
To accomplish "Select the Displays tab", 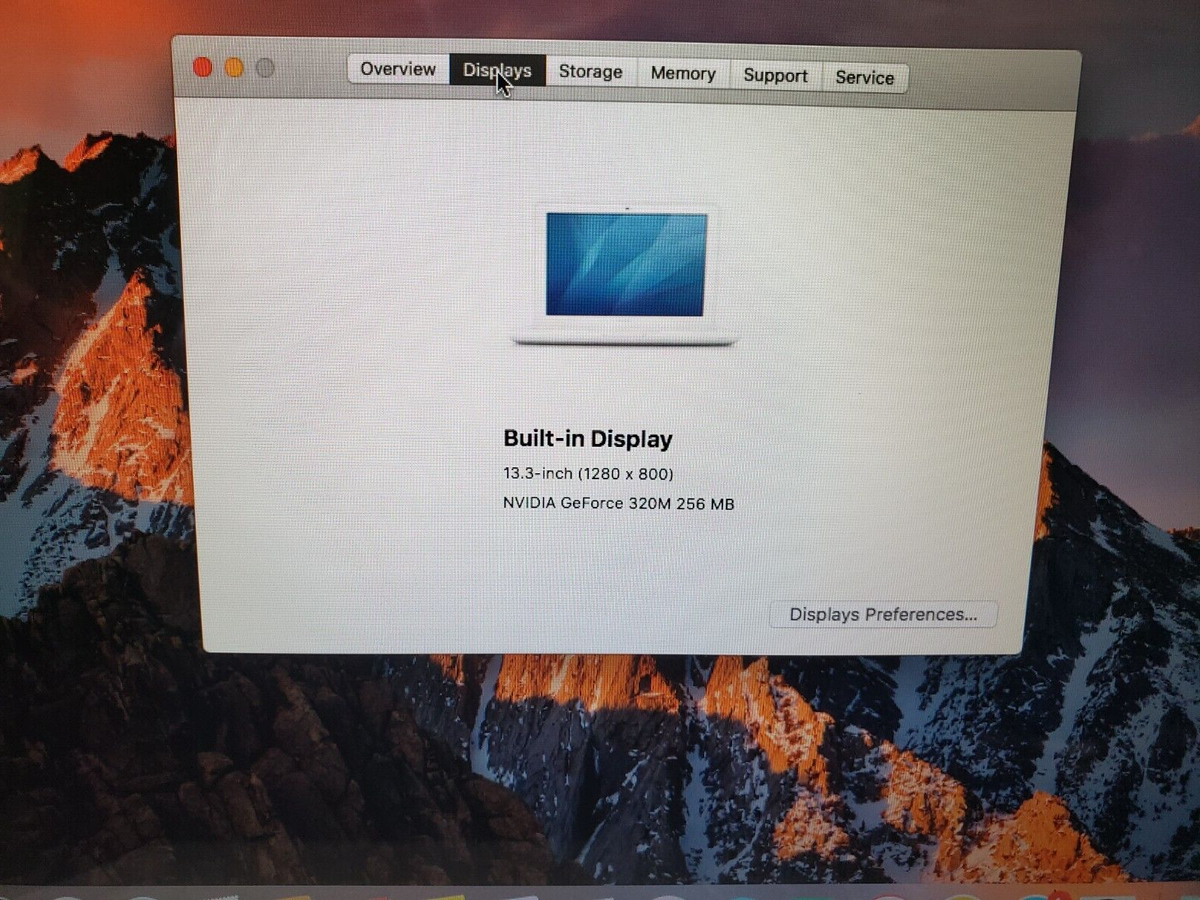I will [497, 71].
